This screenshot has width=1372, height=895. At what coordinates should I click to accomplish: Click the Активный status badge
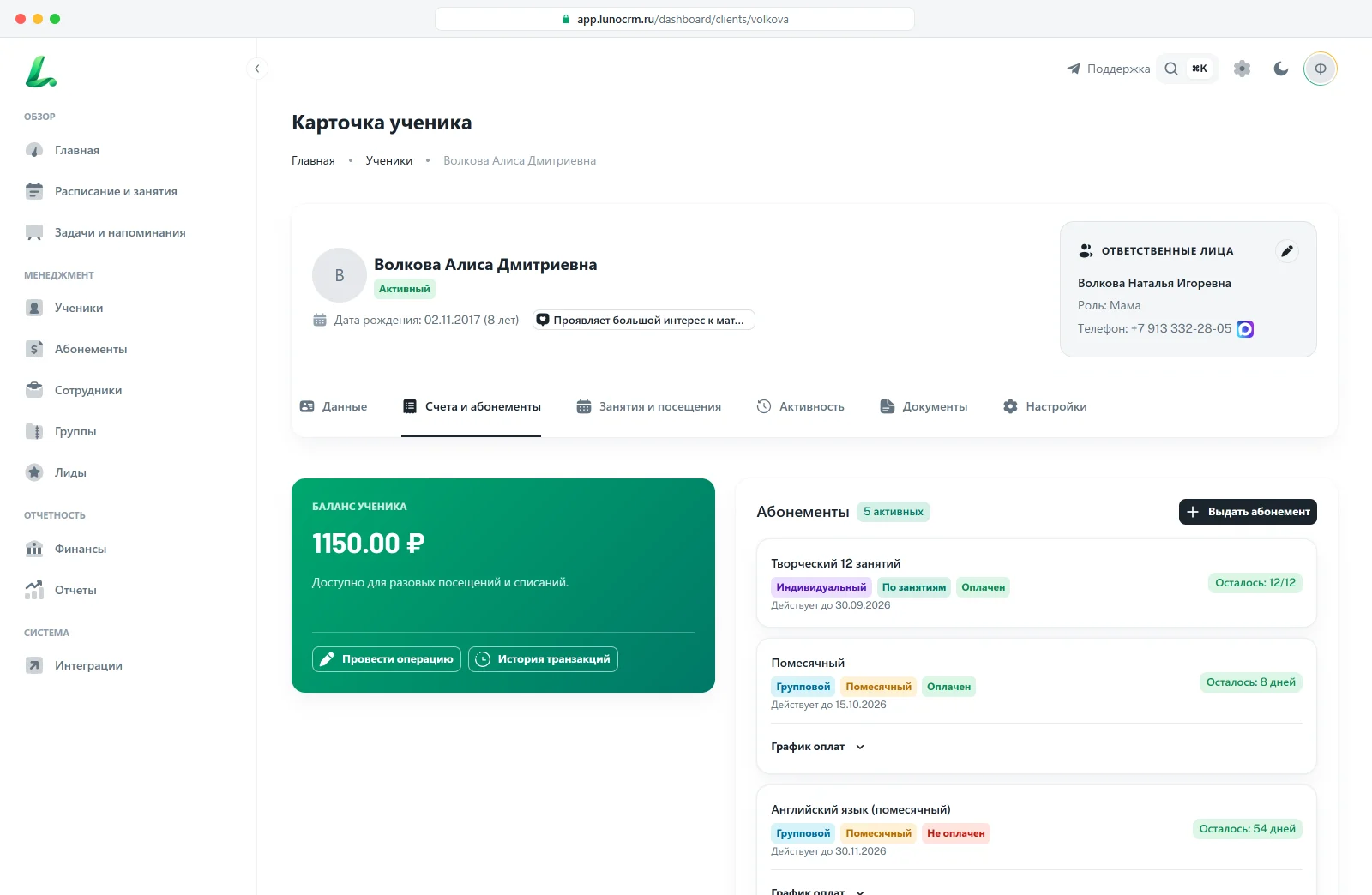pos(405,289)
